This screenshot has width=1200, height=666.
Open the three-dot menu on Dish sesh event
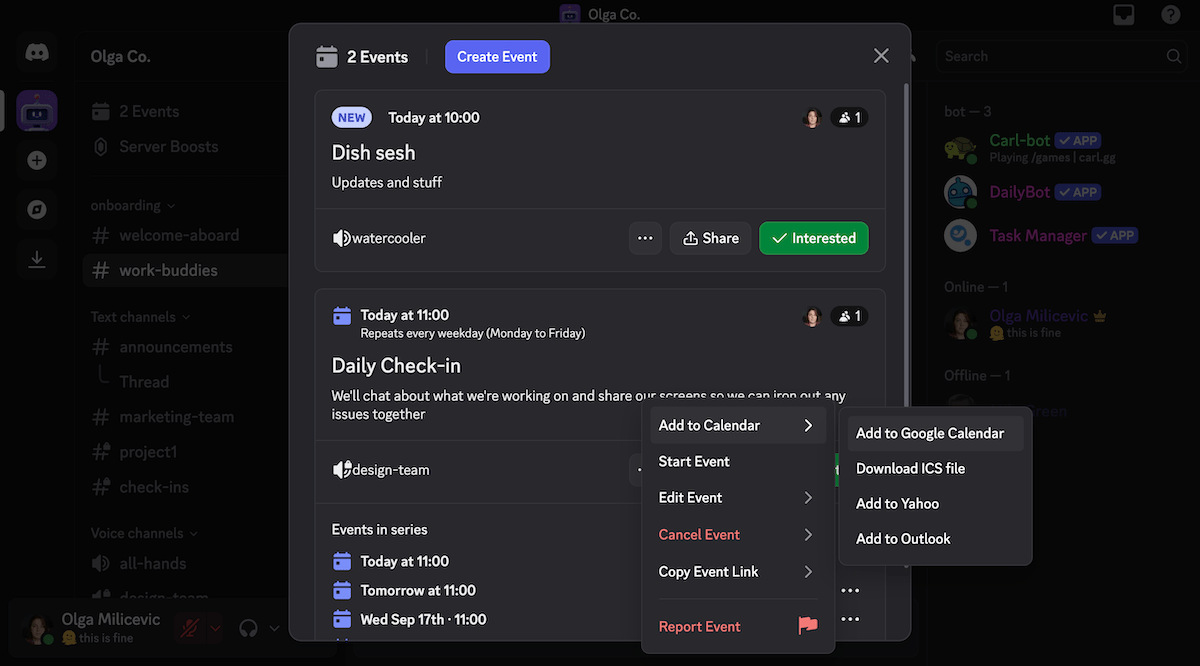(x=645, y=238)
